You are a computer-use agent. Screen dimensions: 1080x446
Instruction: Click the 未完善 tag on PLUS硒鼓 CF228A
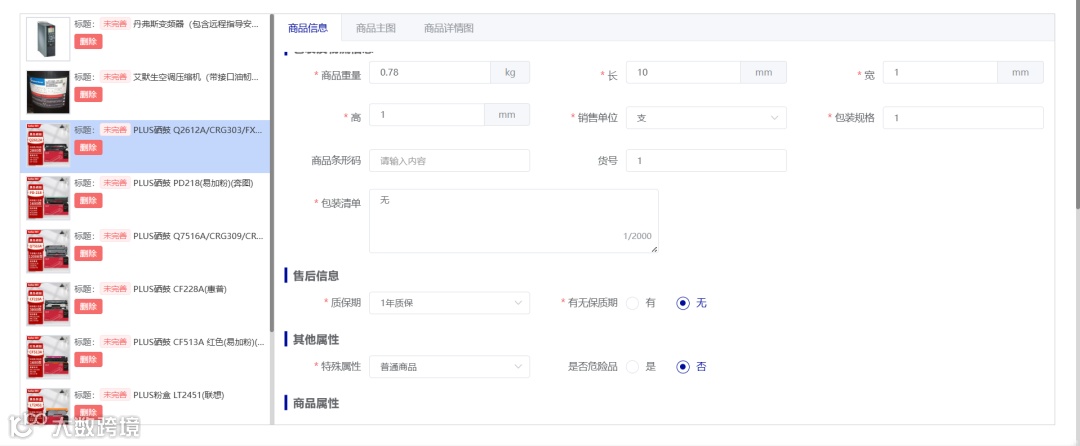(115, 288)
